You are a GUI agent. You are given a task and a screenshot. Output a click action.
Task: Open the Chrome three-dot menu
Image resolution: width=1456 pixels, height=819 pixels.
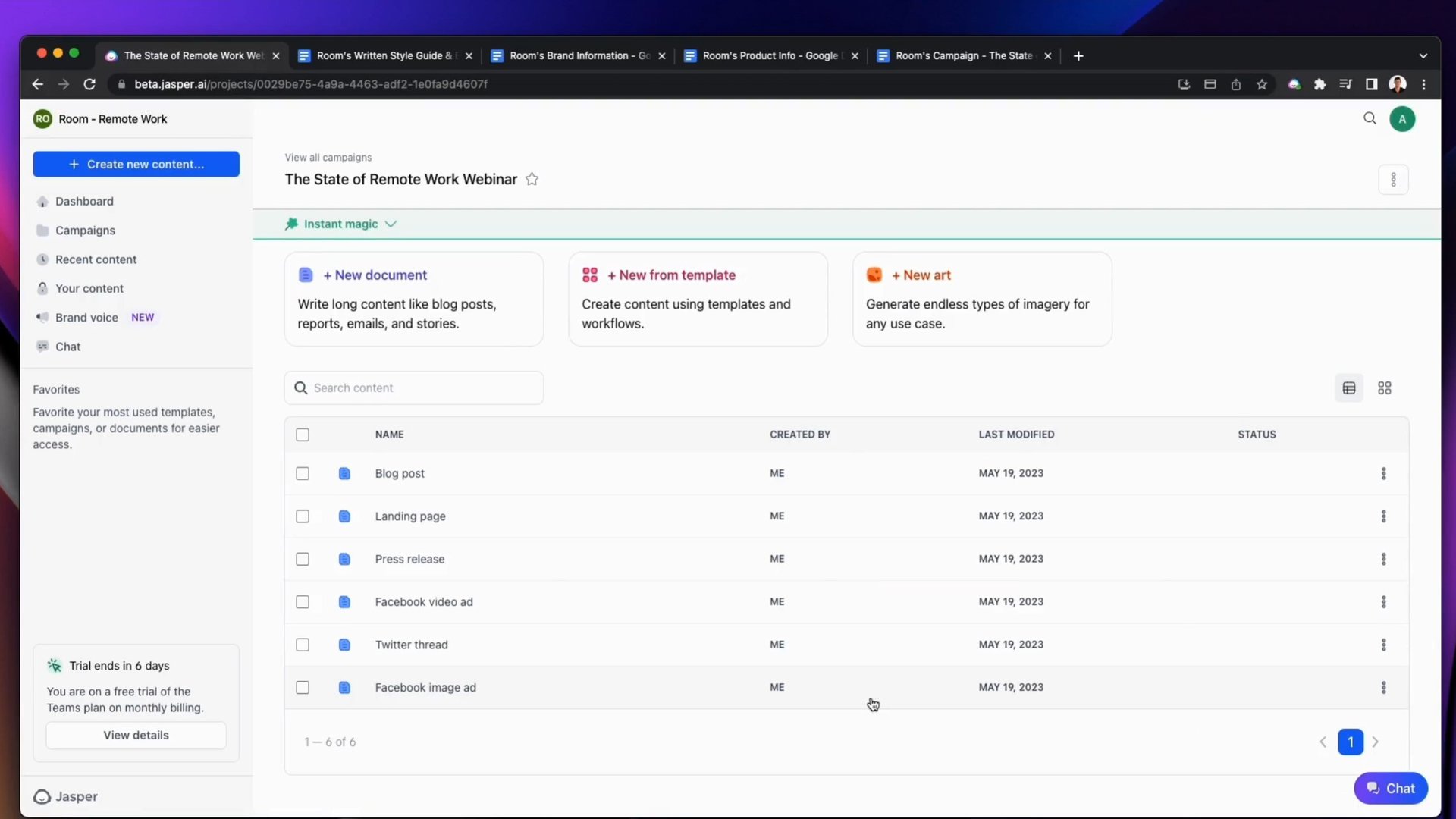pyautogui.click(x=1423, y=84)
